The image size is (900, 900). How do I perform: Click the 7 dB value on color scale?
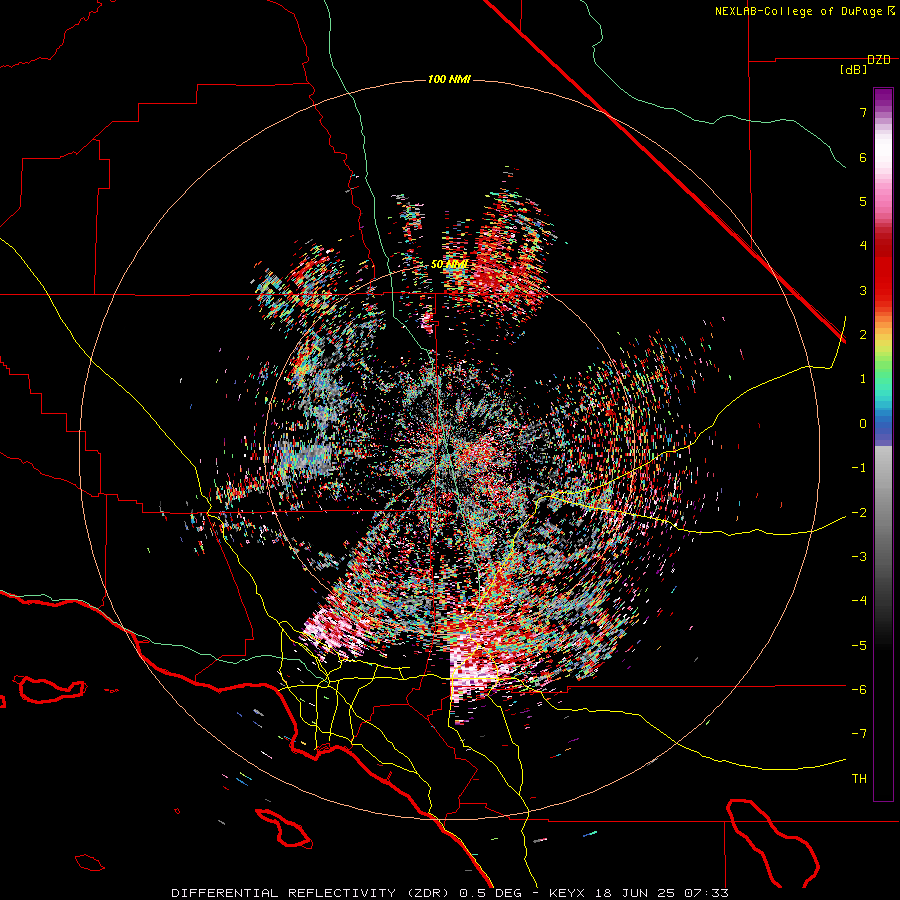[x=863, y=112]
